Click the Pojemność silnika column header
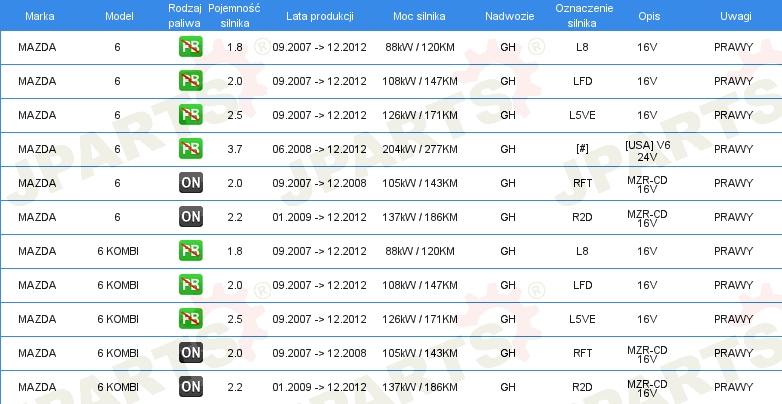This screenshot has width=782, height=404. 234,15
